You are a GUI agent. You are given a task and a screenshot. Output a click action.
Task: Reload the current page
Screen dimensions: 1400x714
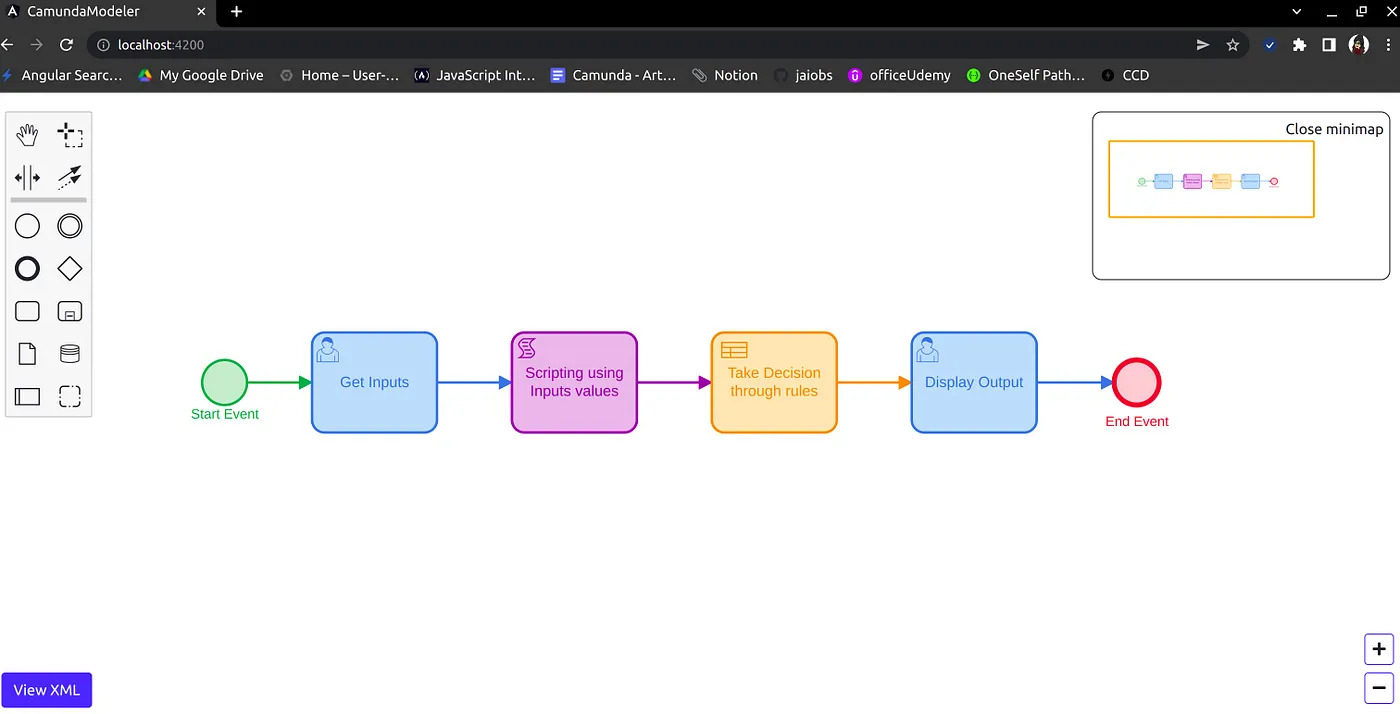pos(66,45)
